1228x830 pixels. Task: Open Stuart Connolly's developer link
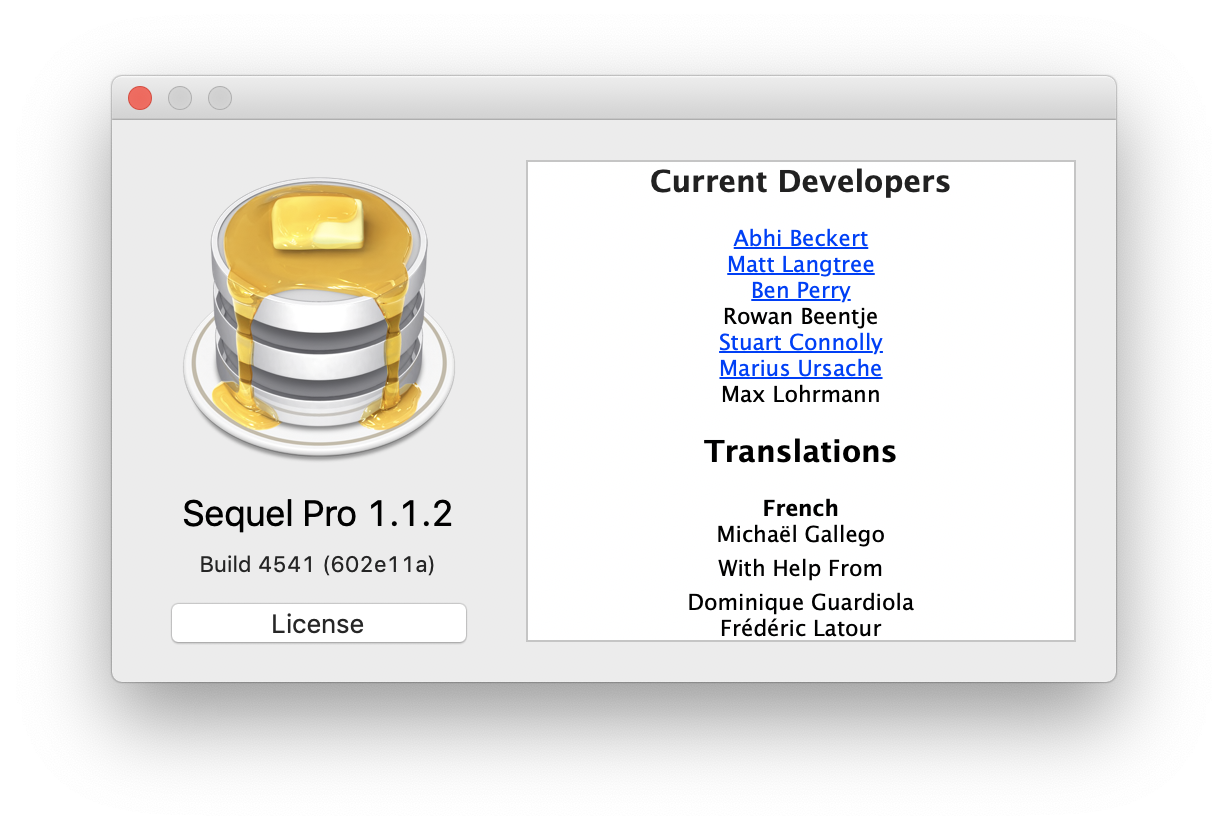[800, 342]
